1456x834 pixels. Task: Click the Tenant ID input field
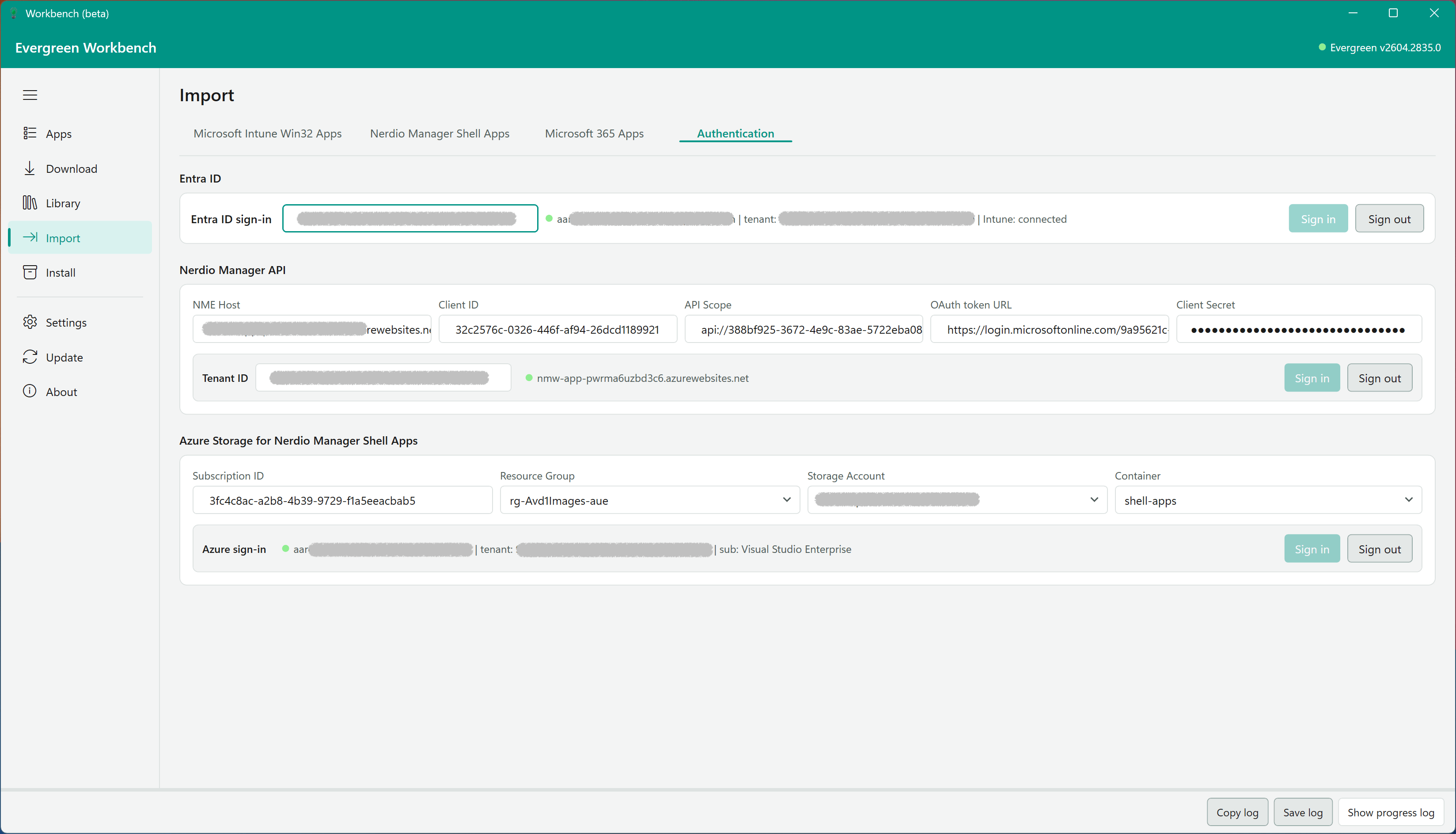pos(383,377)
